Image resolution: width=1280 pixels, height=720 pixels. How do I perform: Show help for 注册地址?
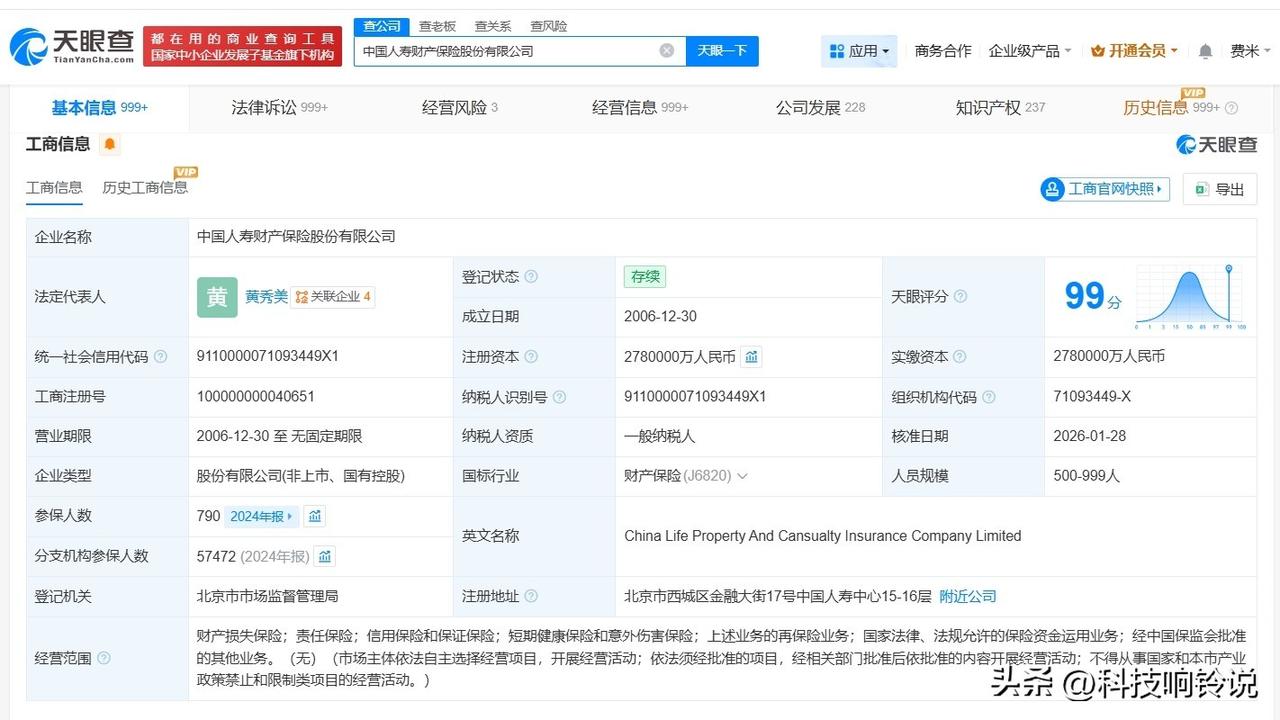[x=531, y=596]
